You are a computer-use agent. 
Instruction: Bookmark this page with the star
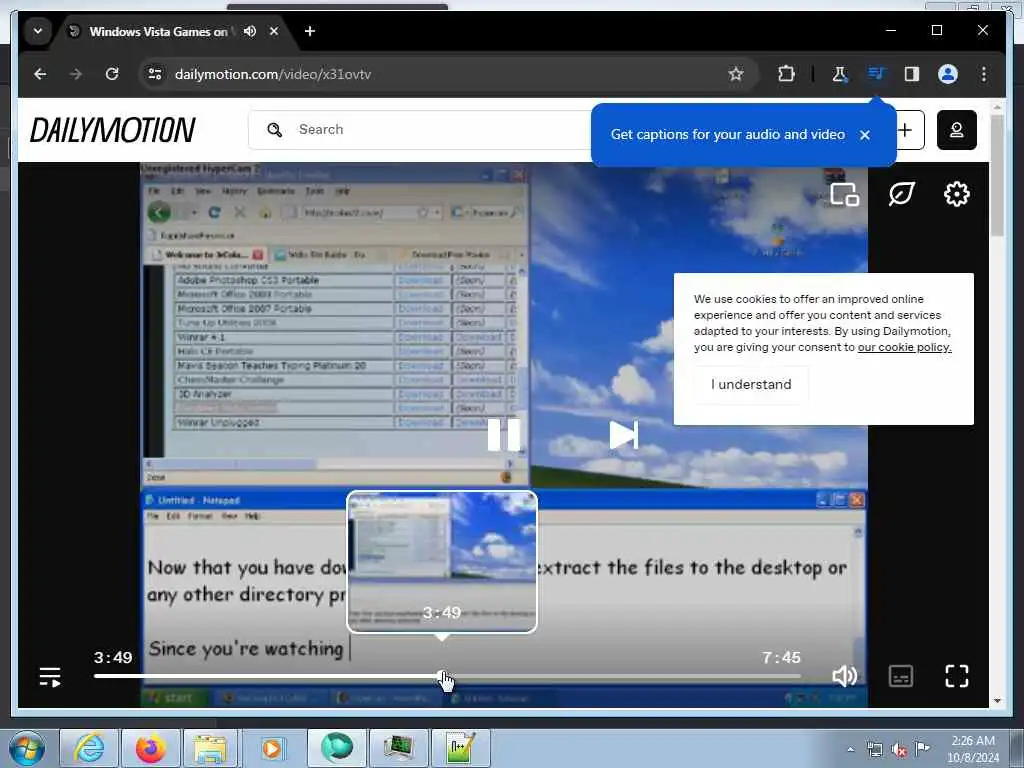tap(736, 74)
